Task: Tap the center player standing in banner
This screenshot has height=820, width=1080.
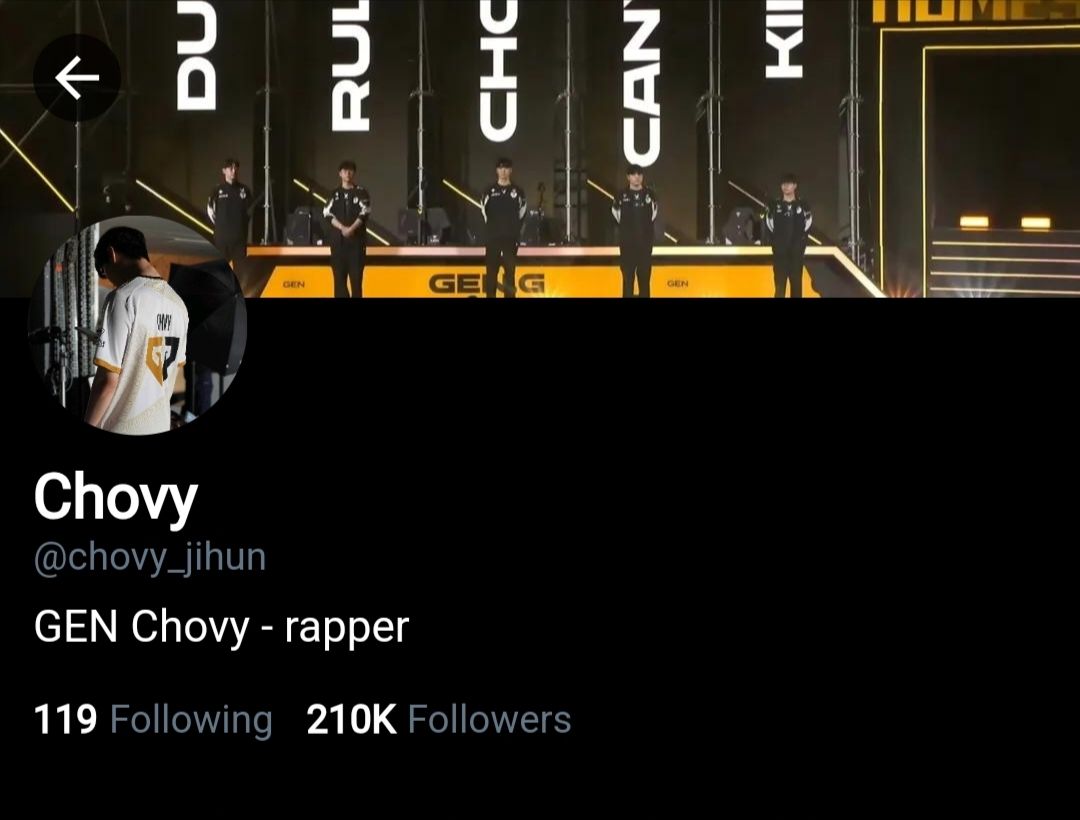Action: (x=502, y=227)
